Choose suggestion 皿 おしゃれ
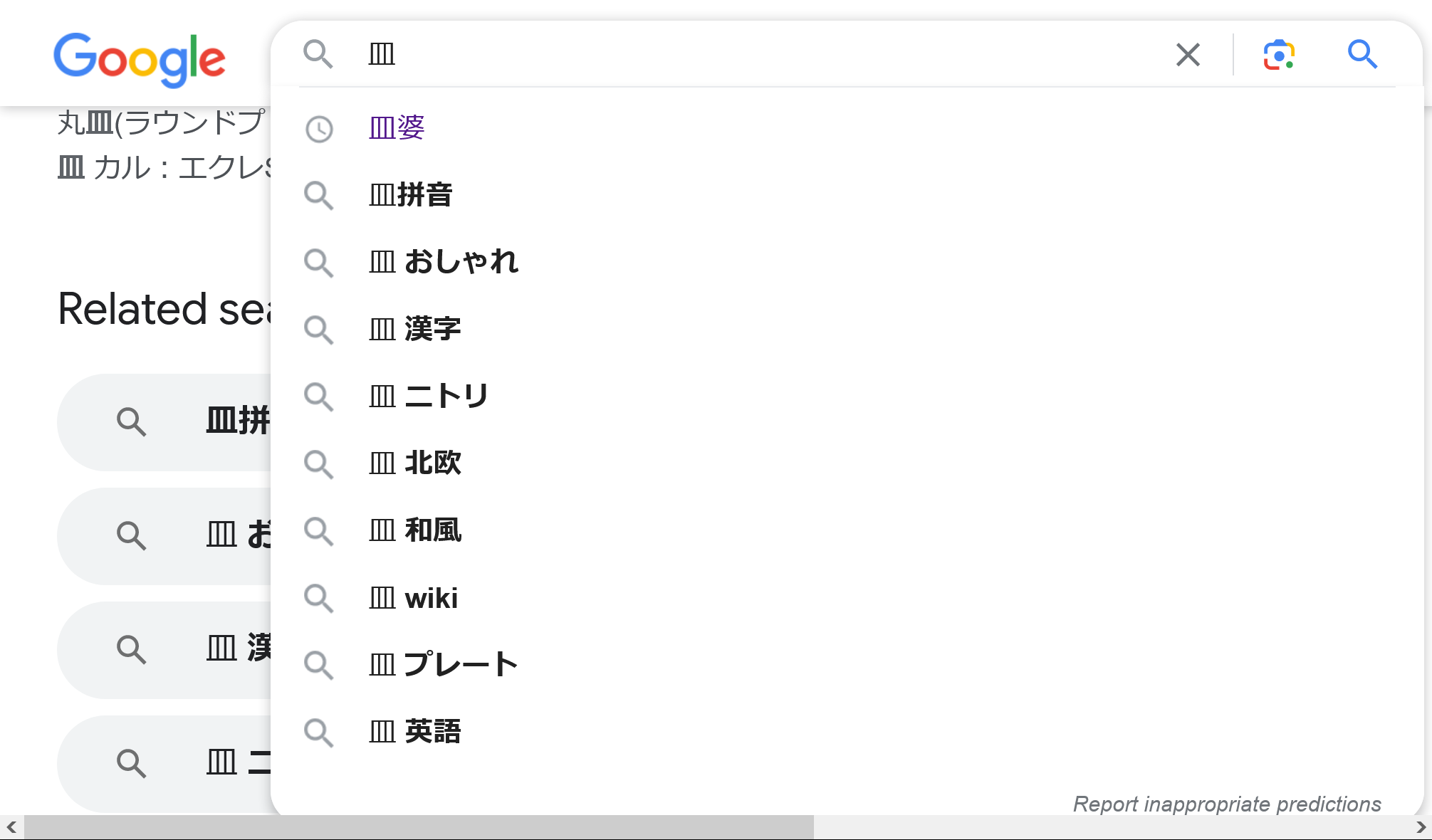 pos(847,262)
